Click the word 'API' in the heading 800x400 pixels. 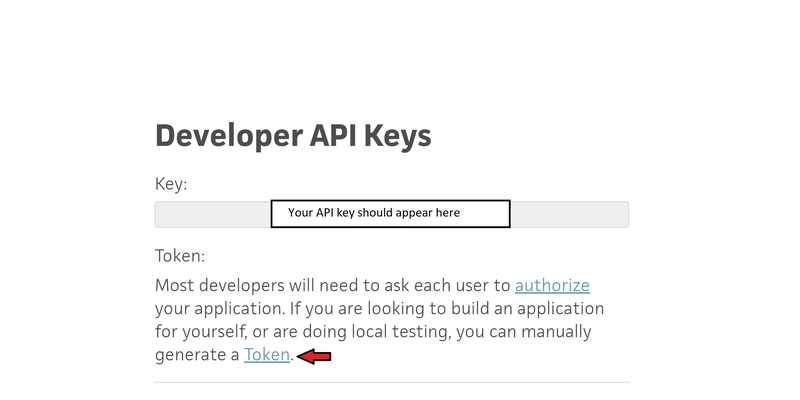(324, 135)
